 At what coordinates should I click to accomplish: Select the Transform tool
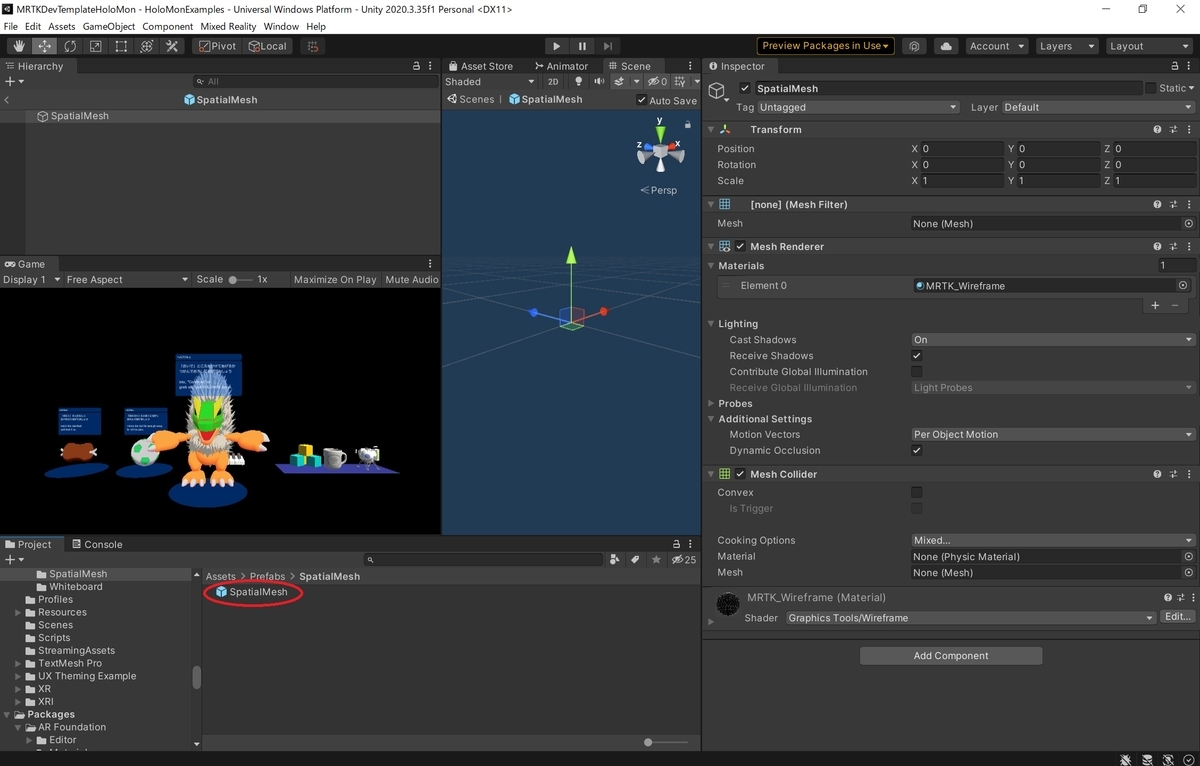point(146,46)
